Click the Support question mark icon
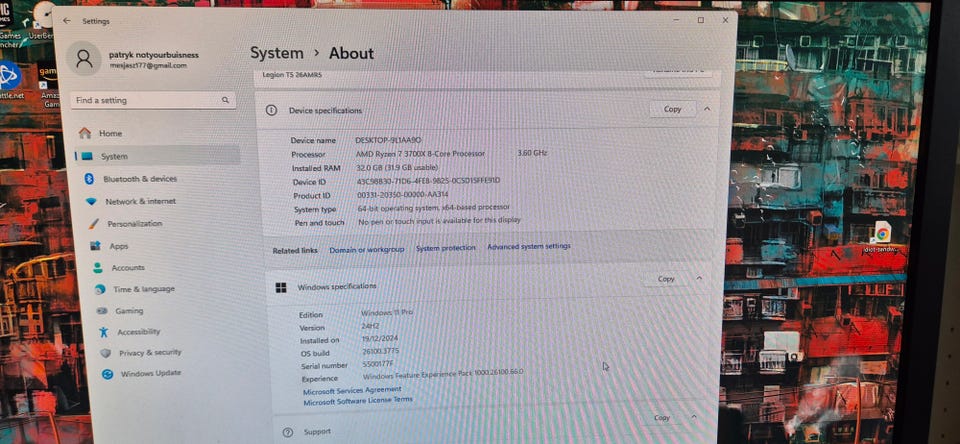Viewport: 960px width, 444px height. [x=288, y=432]
